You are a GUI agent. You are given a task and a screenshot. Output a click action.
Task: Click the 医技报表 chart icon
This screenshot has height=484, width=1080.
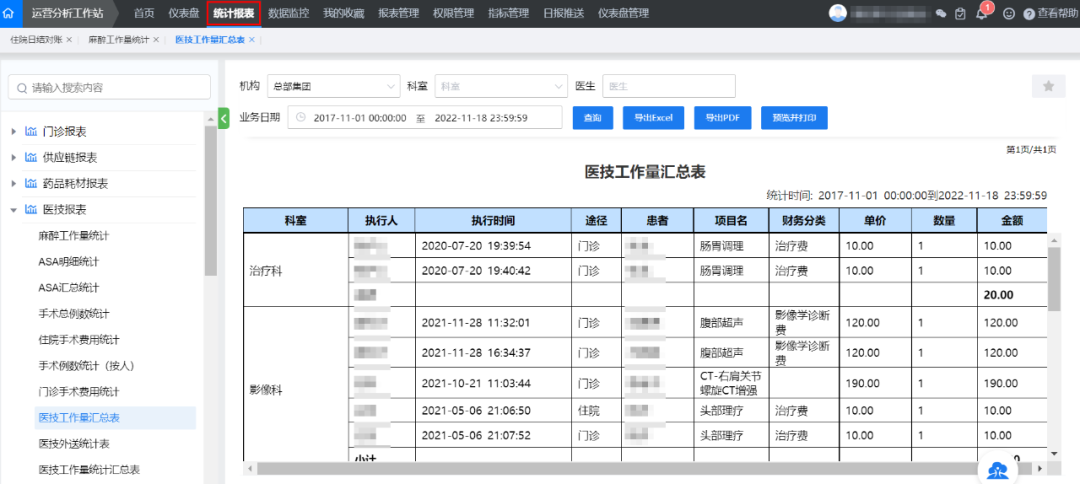(30, 209)
